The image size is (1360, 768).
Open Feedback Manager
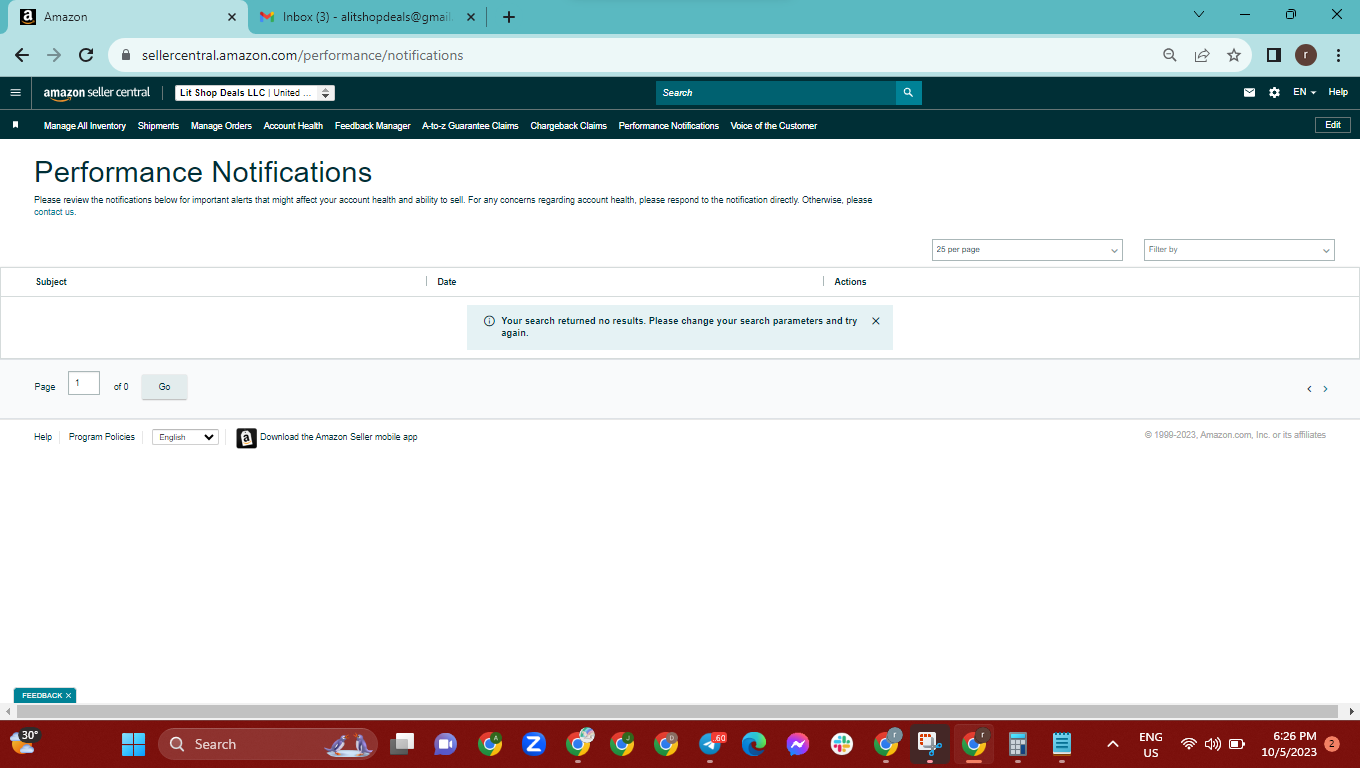372,126
